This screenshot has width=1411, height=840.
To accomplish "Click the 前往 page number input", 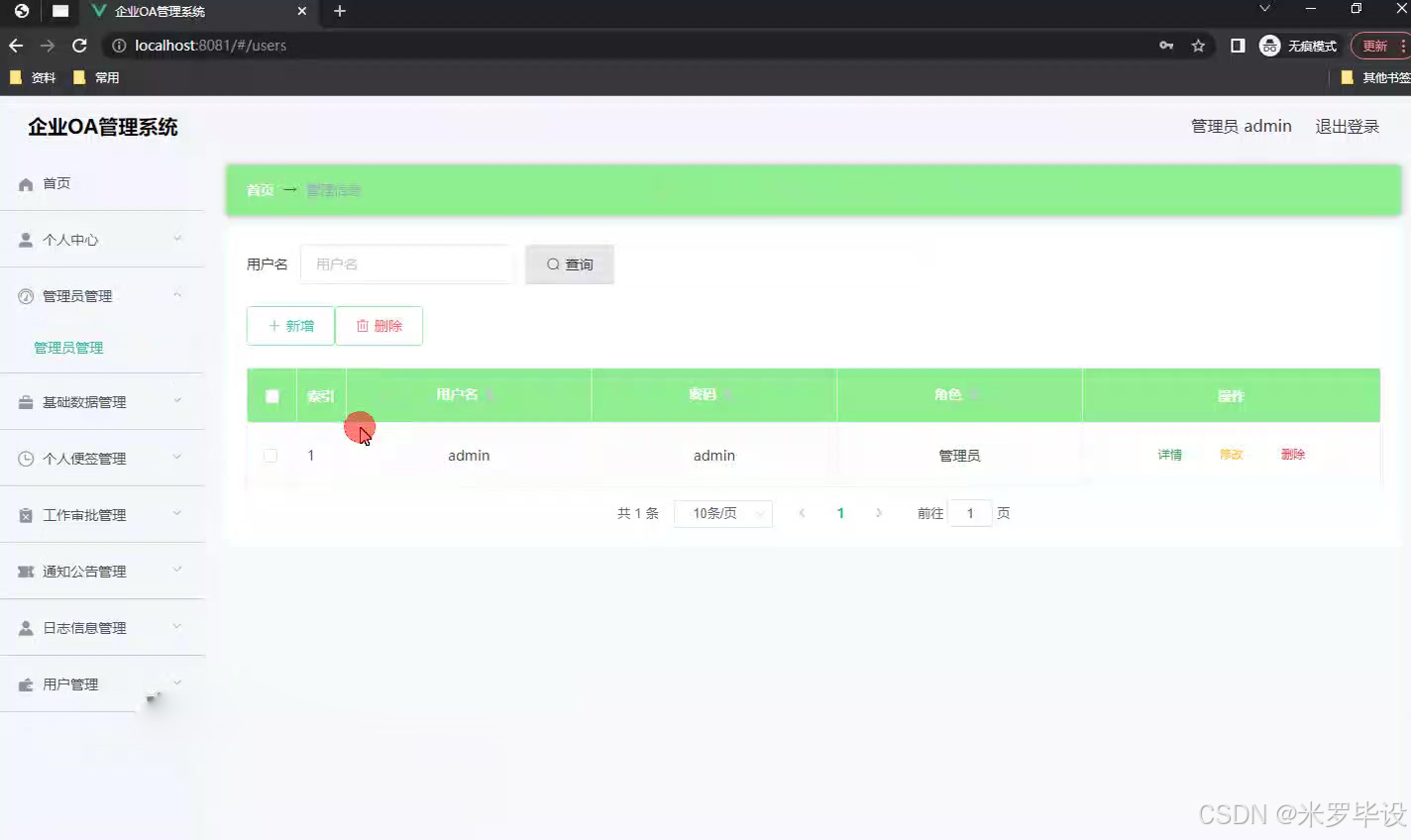I will coord(970,513).
